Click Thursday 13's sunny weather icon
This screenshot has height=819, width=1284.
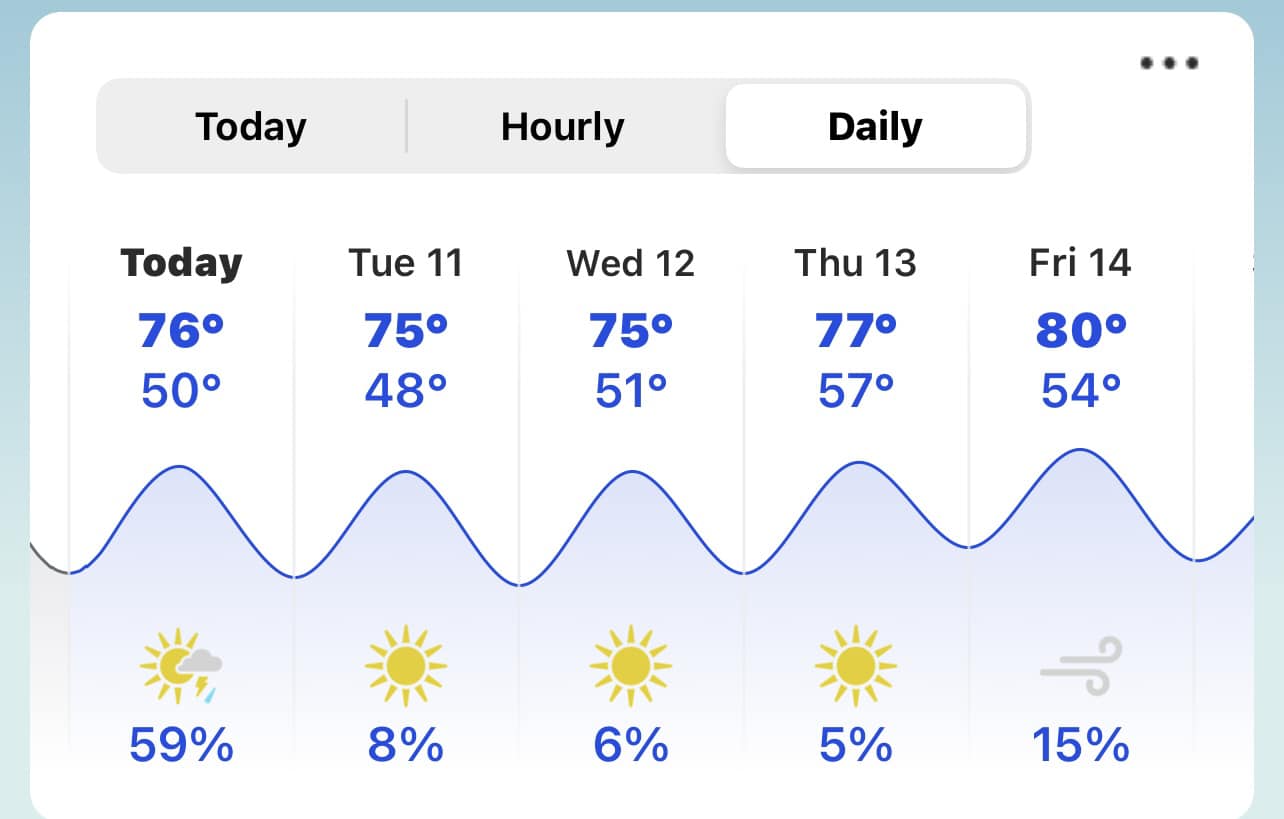click(x=855, y=665)
